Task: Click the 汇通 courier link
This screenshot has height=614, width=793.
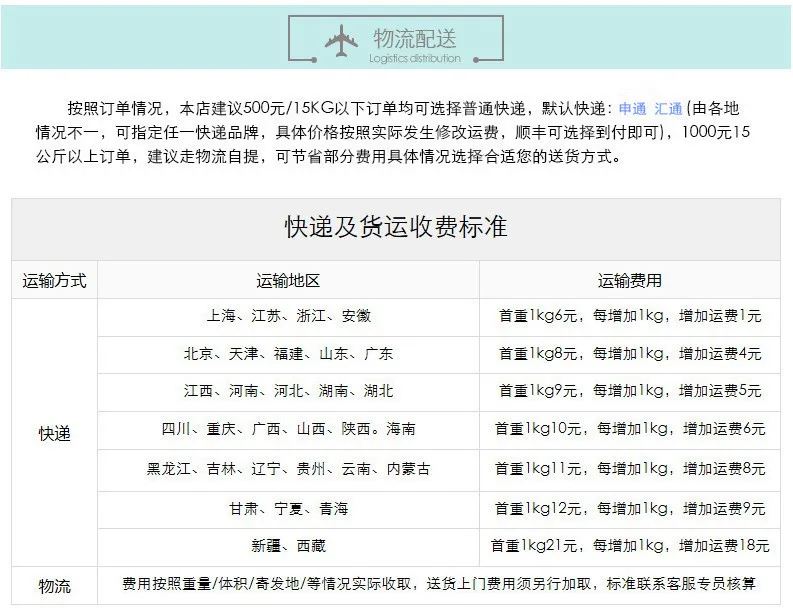Action: 668,108
